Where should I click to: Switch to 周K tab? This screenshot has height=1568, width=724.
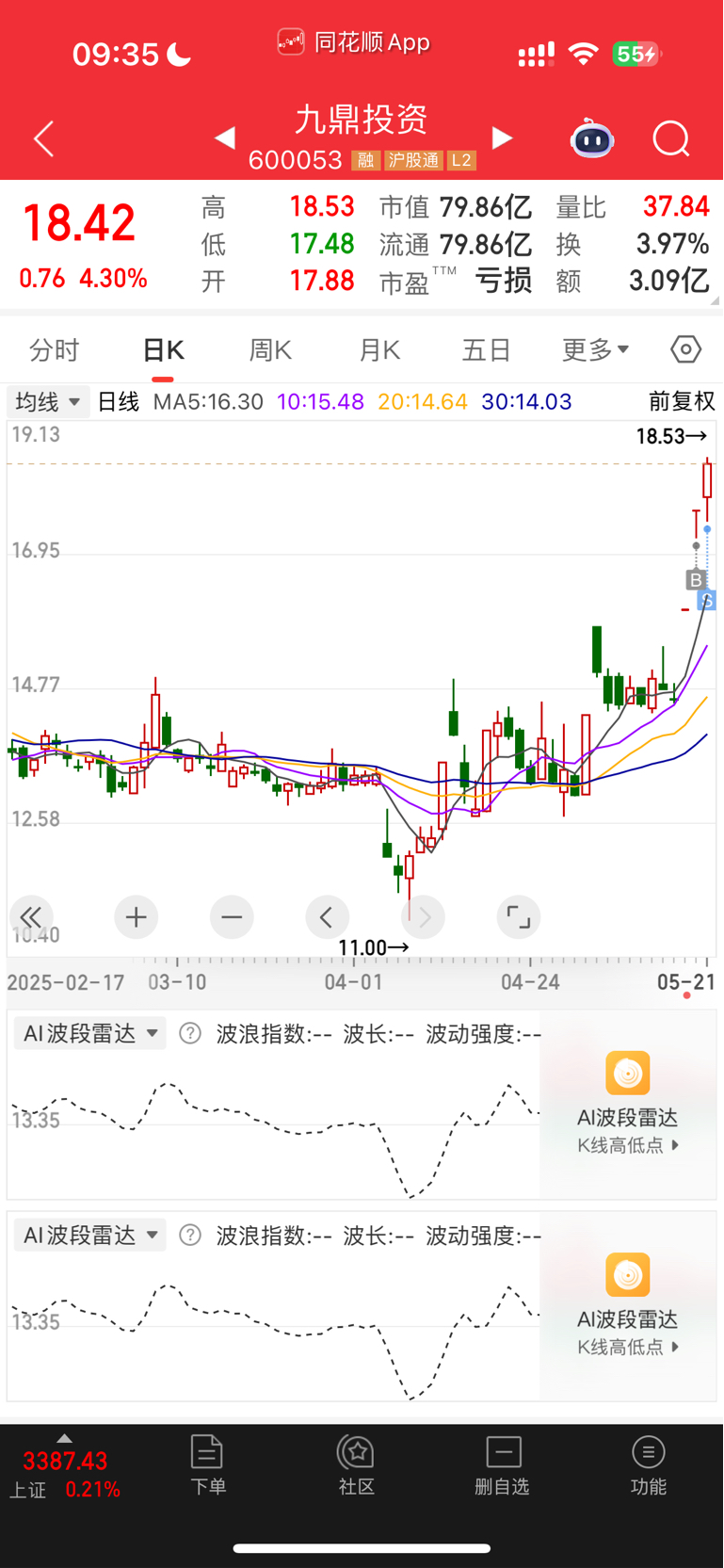point(270,350)
